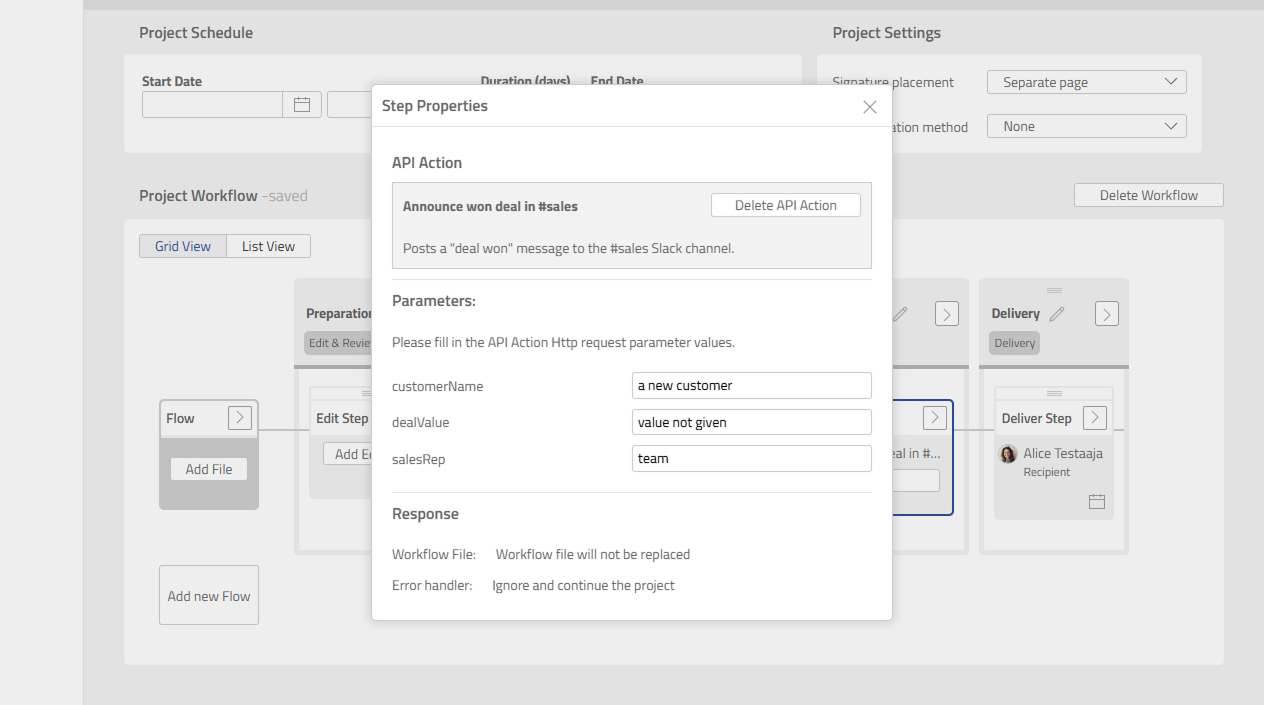This screenshot has width=1264, height=705.
Task: Expand the Flow card arrow
Action: pos(239,418)
